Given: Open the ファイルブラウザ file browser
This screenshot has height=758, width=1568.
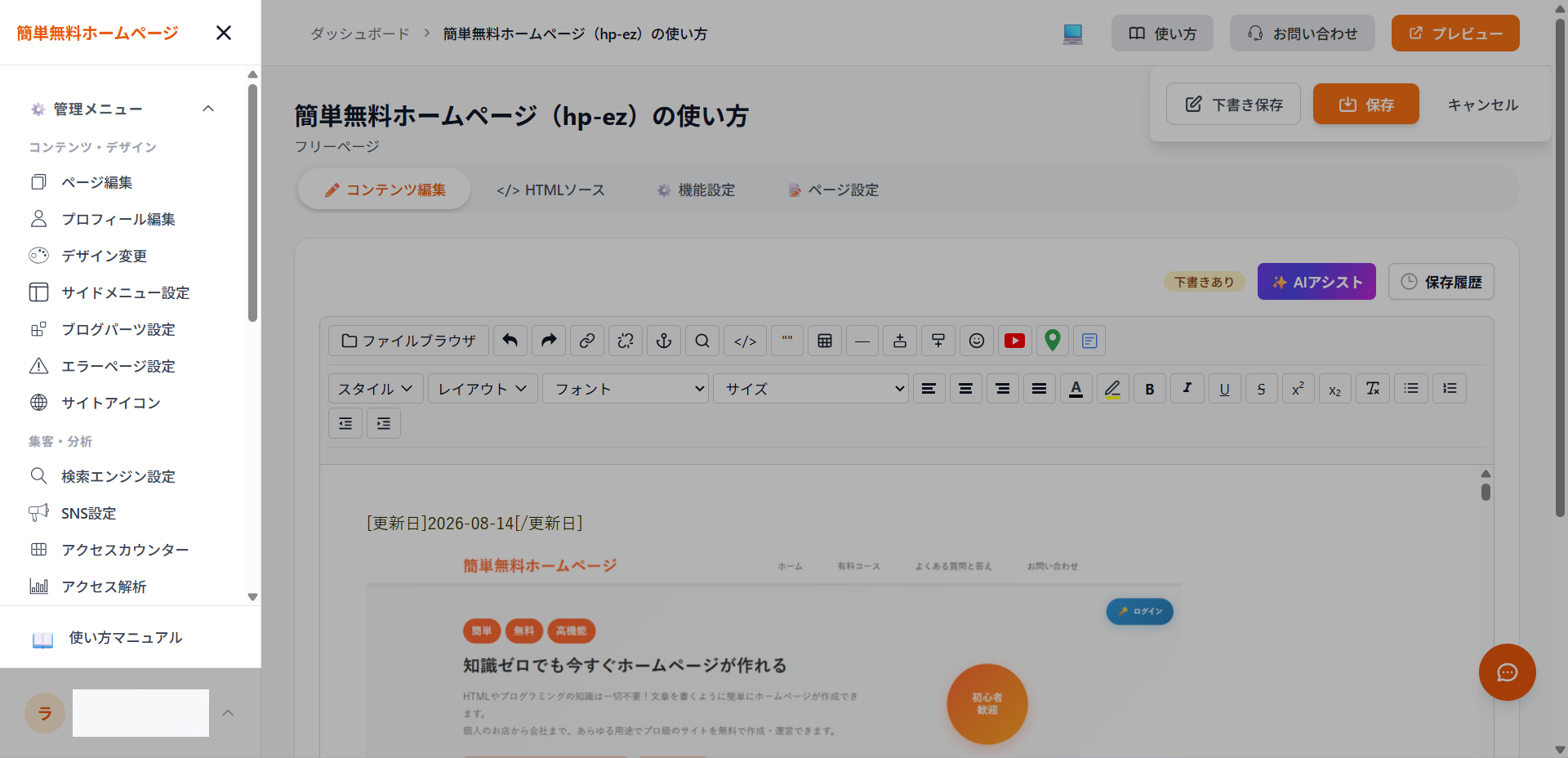Looking at the screenshot, I should point(408,341).
